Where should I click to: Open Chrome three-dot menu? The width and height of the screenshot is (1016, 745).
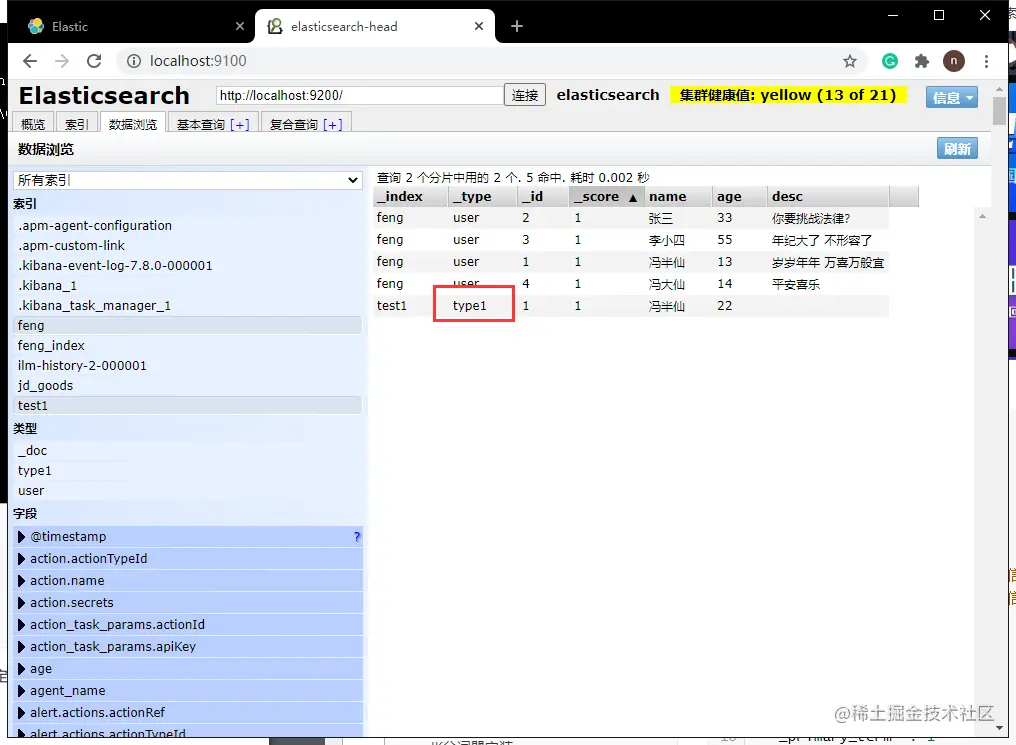986,61
